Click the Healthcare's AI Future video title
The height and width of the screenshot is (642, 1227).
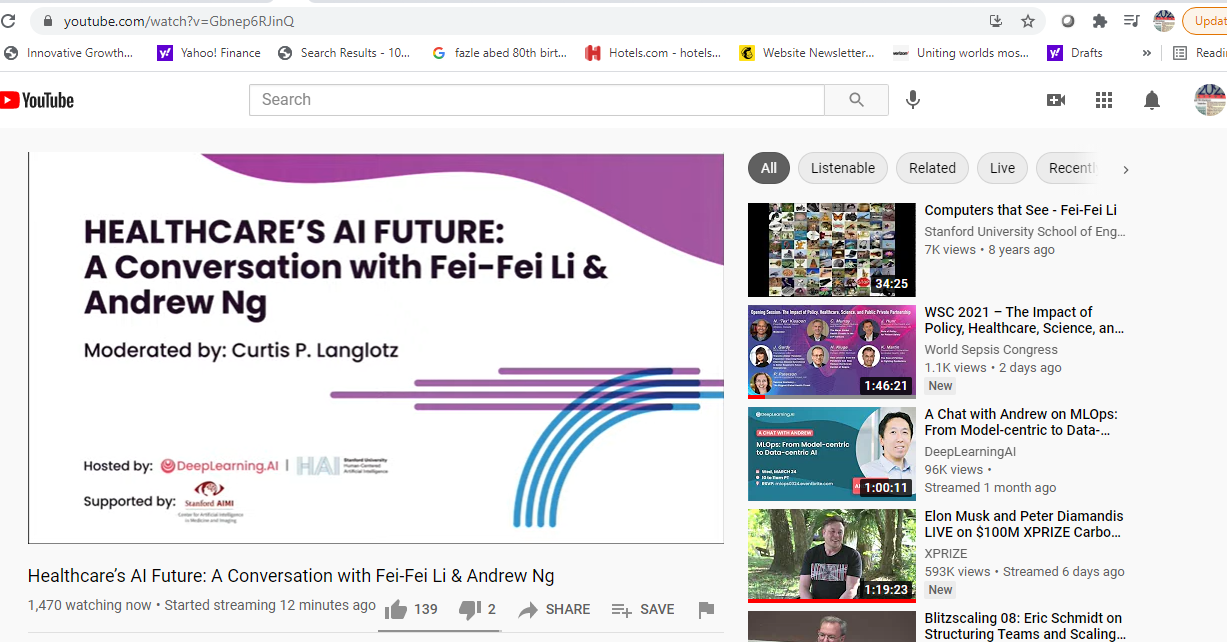[291, 576]
